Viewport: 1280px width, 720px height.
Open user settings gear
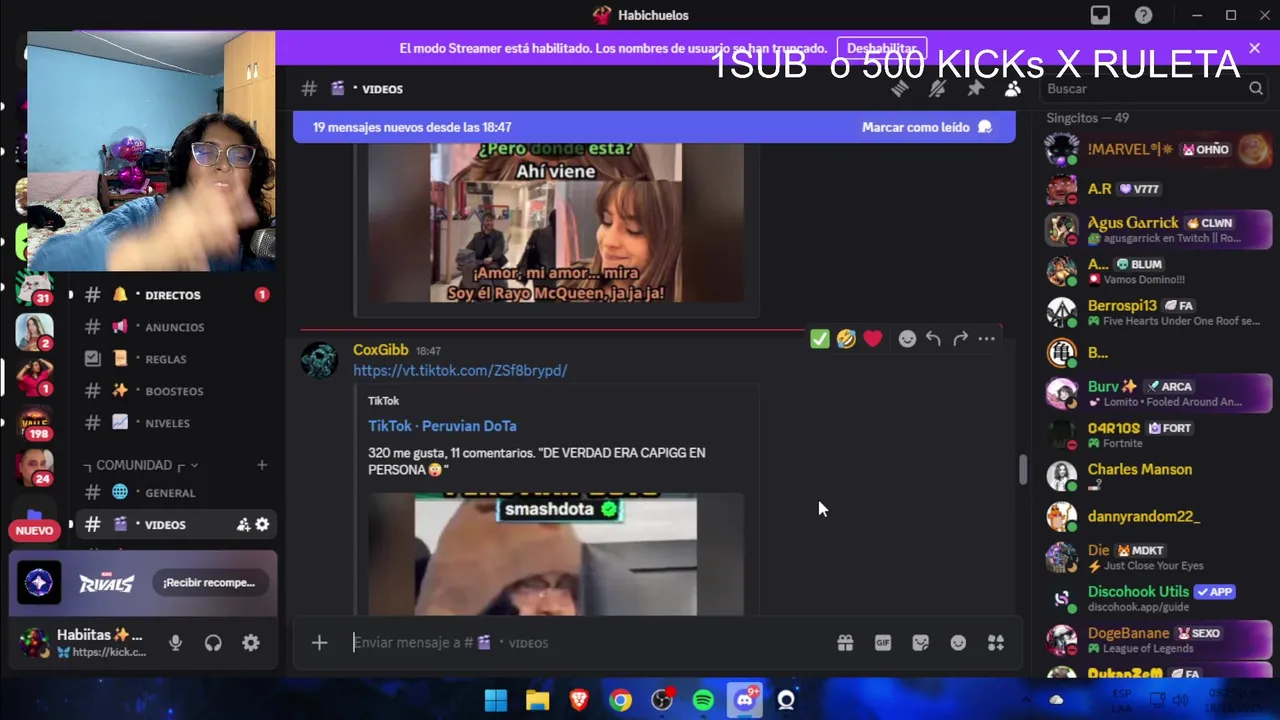click(251, 643)
